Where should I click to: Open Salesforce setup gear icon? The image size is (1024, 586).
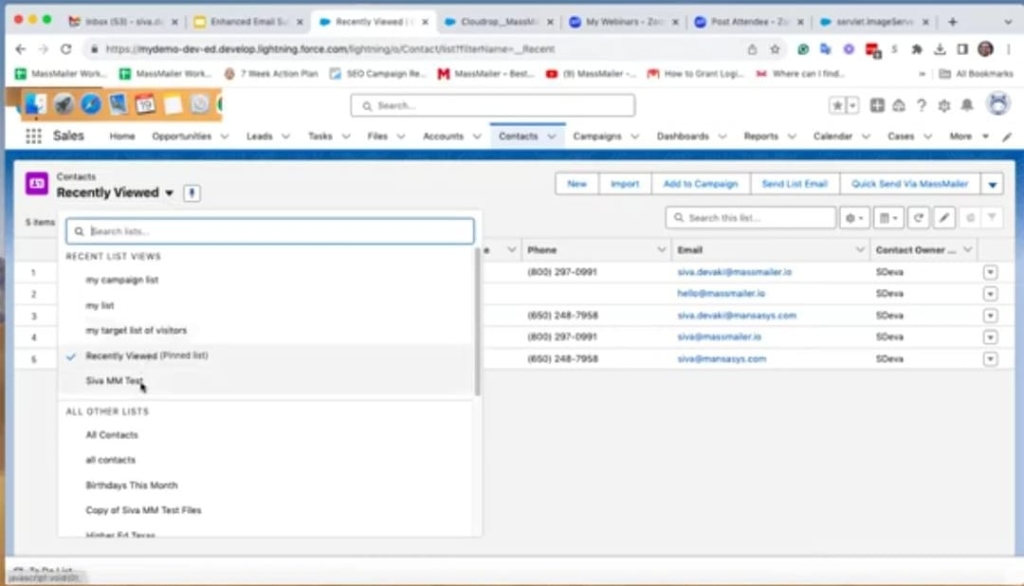pyautogui.click(x=943, y=106)
